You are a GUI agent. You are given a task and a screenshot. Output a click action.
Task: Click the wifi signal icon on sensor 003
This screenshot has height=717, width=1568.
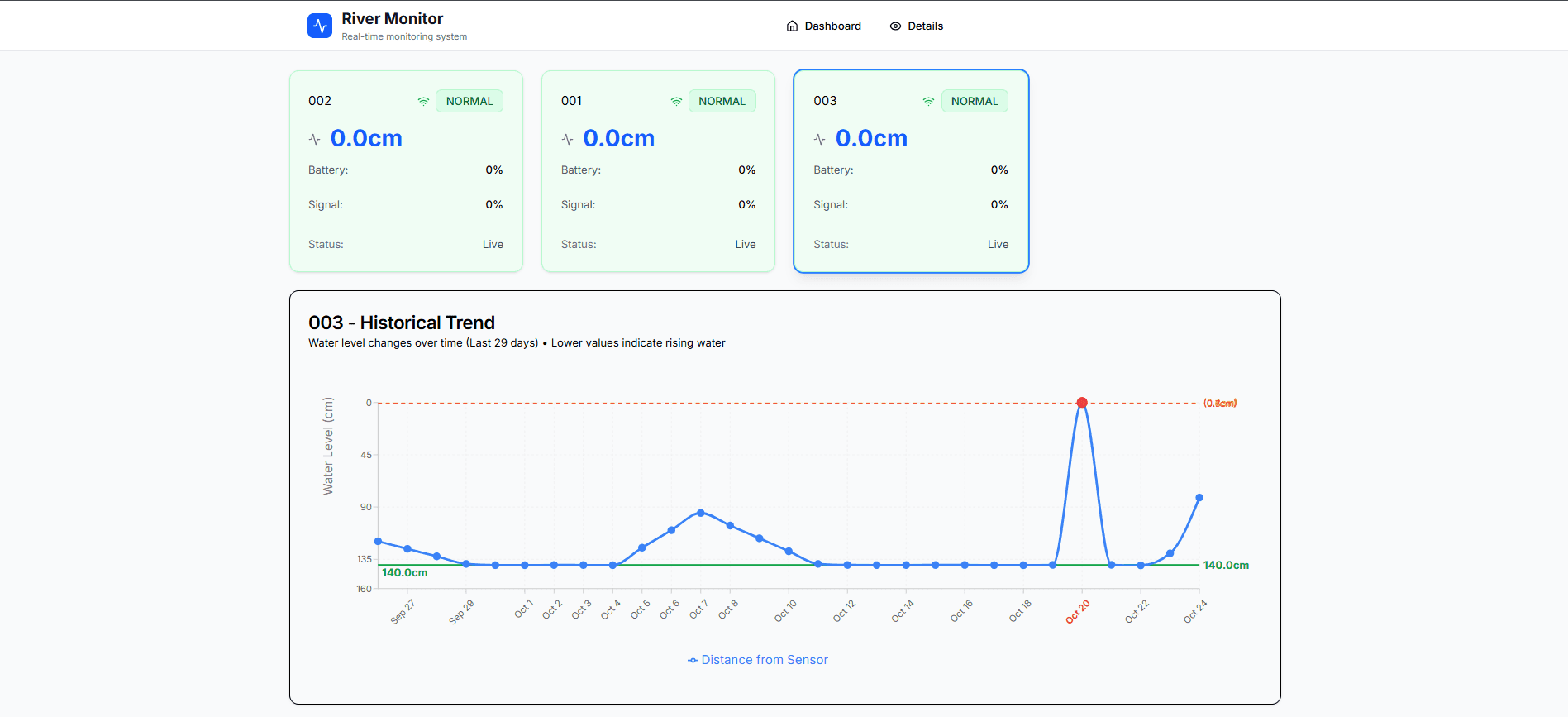point(928,101)
